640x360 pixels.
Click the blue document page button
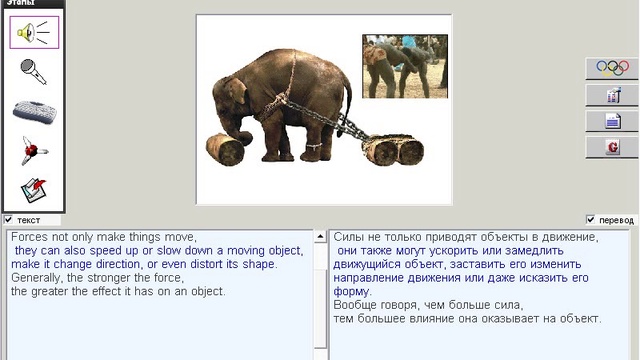coord(612,121)
